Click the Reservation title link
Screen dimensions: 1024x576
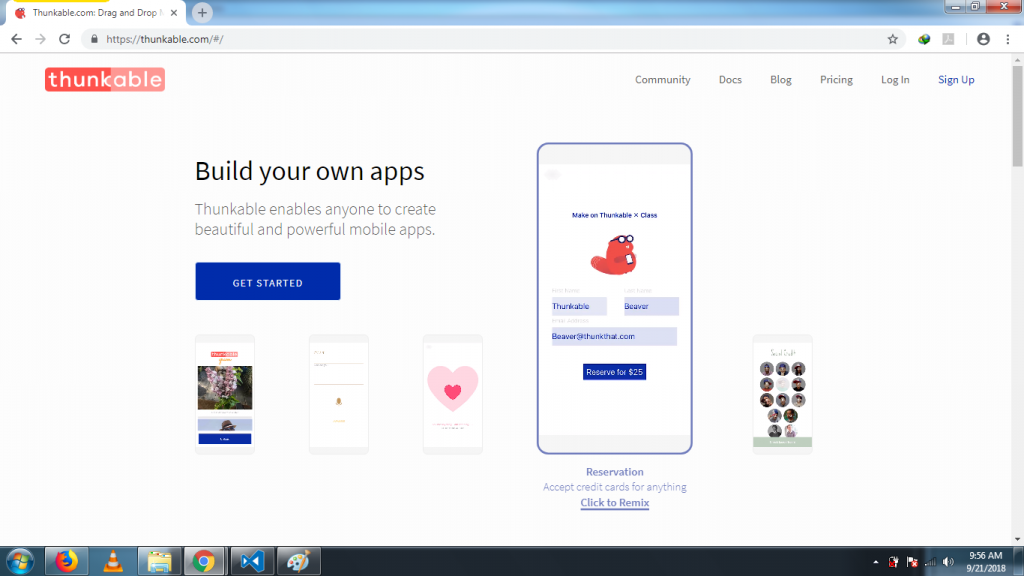click(615, 472)
